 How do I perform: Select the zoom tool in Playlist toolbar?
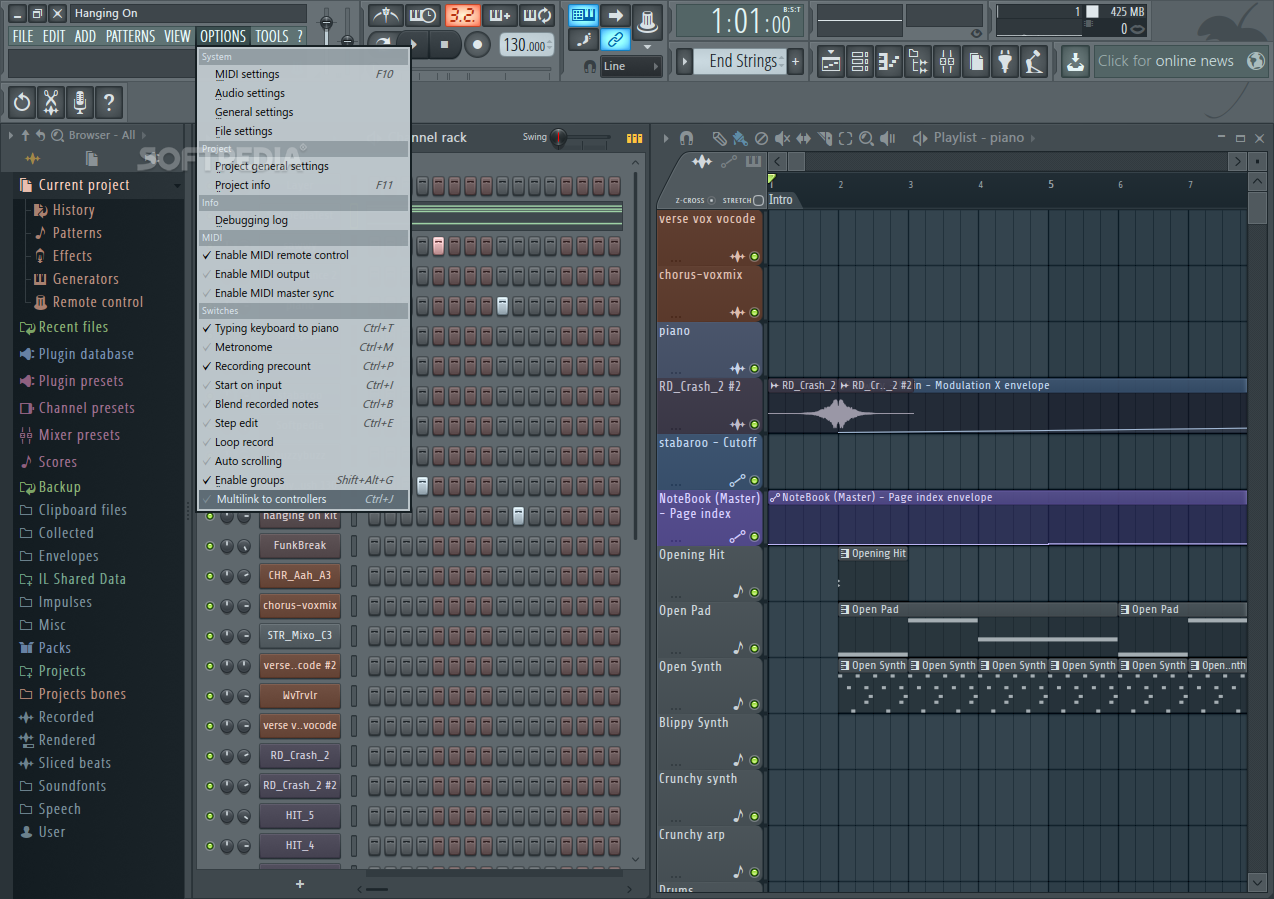pos(866,138)
